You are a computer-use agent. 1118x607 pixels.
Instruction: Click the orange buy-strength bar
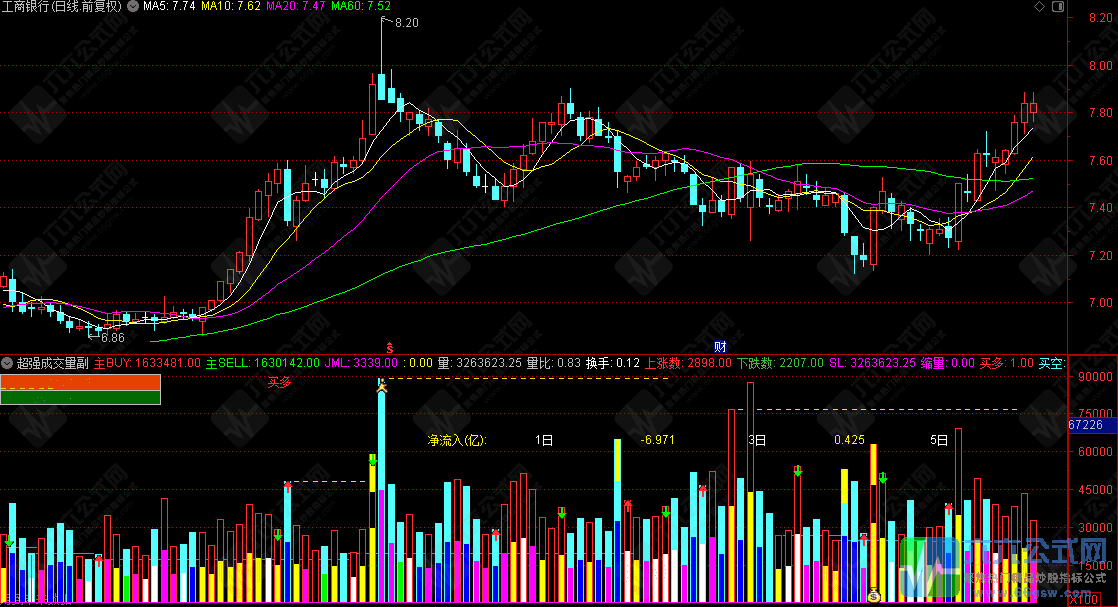[81, 383]
